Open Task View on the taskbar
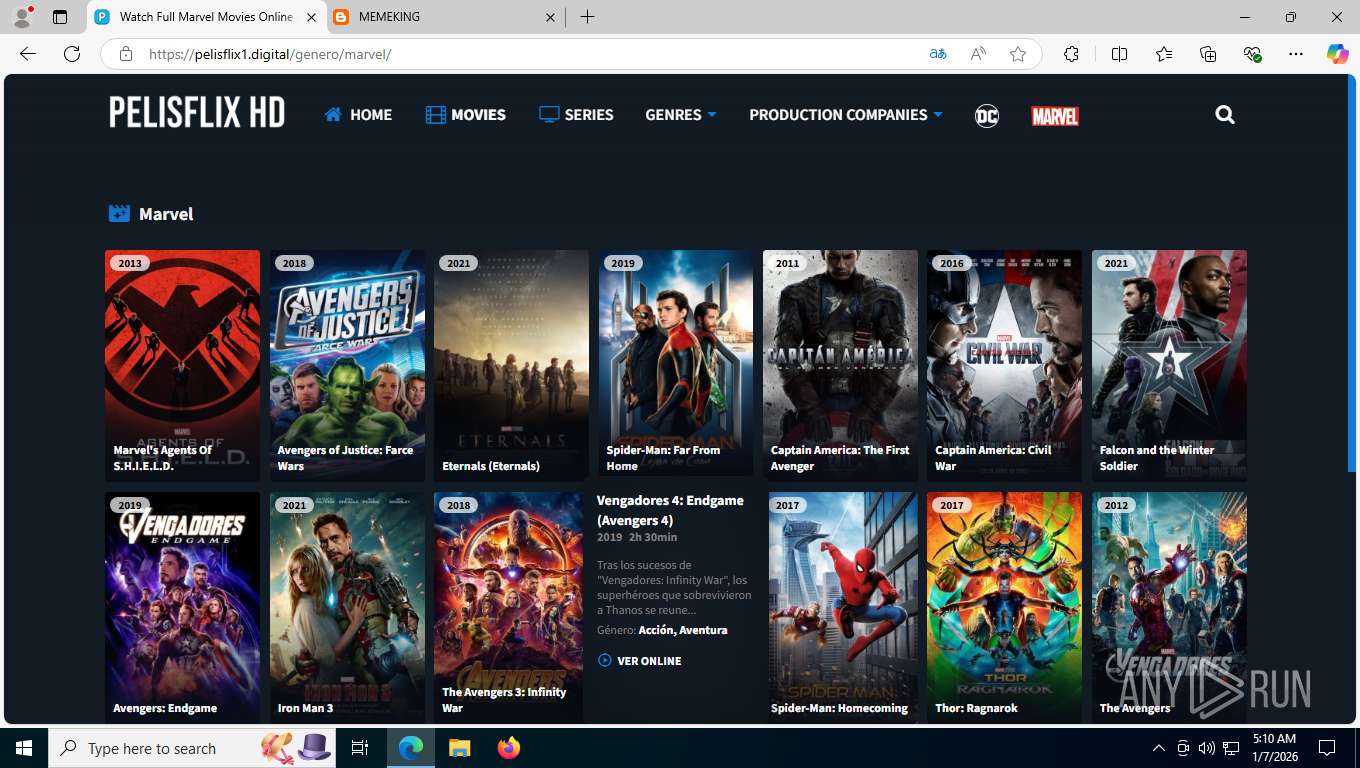This screenshot has height=768, width=1360. tap(360, 748)
